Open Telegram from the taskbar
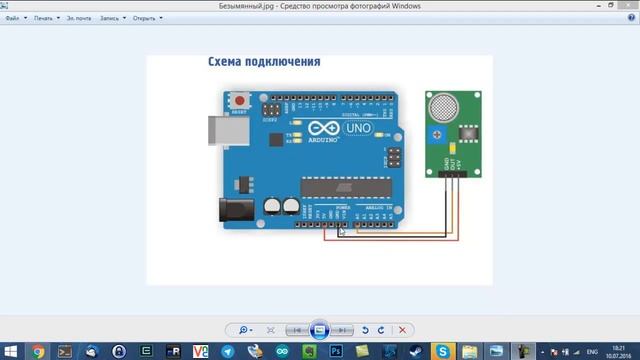Viewport: 640px width, 360px height. coord(228,351)
